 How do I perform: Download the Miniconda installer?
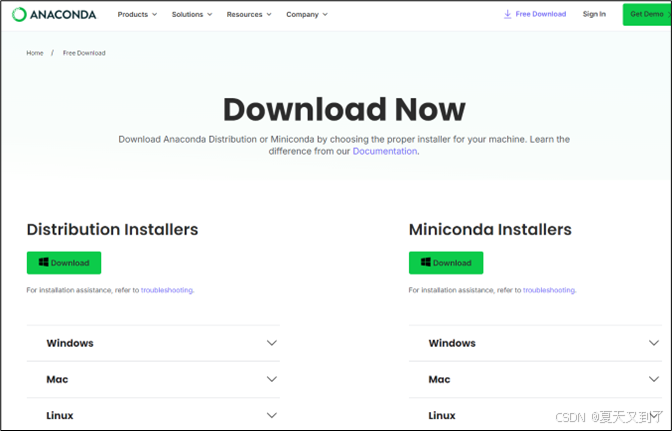coord(446,263)
